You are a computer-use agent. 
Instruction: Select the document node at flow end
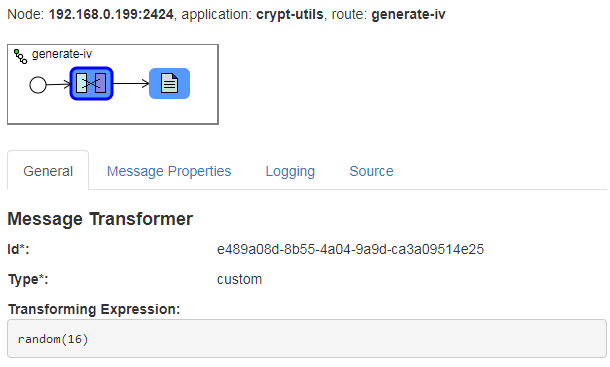click(x=170, y=83)
